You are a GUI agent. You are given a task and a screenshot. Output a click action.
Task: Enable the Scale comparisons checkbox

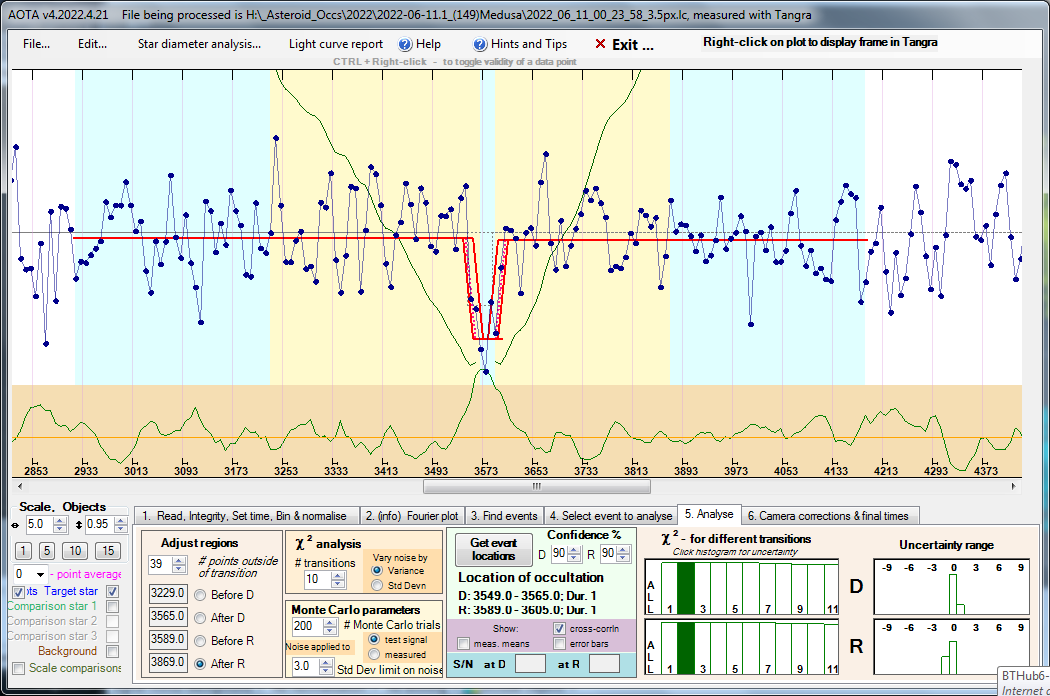(x=18, y=668)
